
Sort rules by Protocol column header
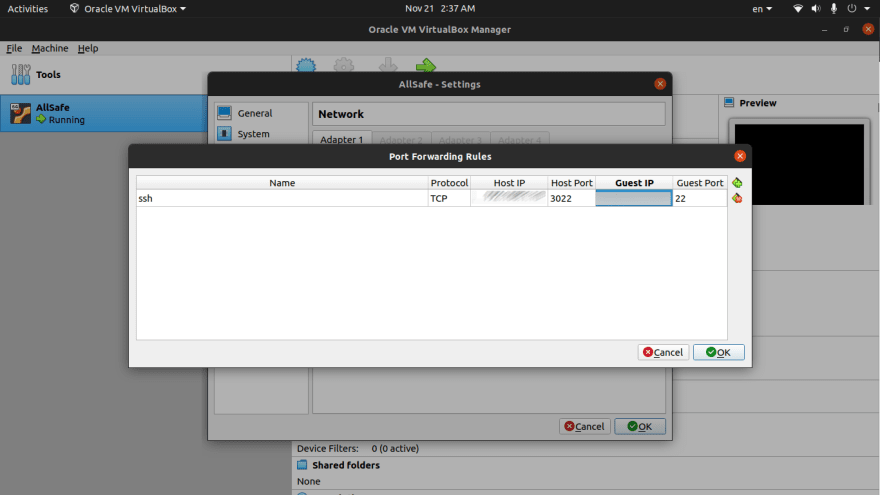[x=449, y=183]
